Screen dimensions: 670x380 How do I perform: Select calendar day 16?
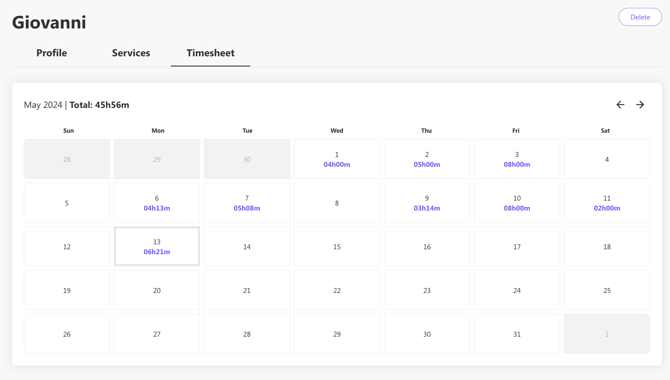coord(427,246)
